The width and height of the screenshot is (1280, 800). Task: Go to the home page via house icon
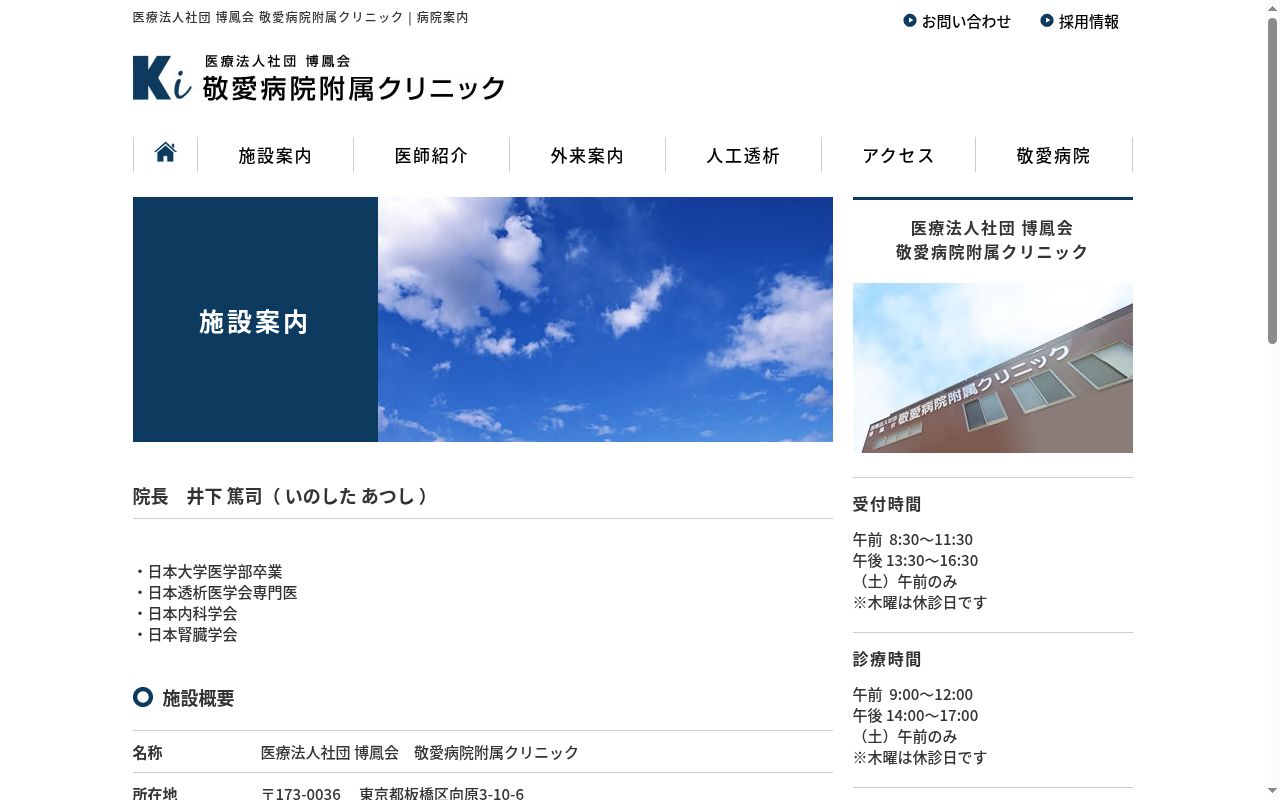pos(165,153)
